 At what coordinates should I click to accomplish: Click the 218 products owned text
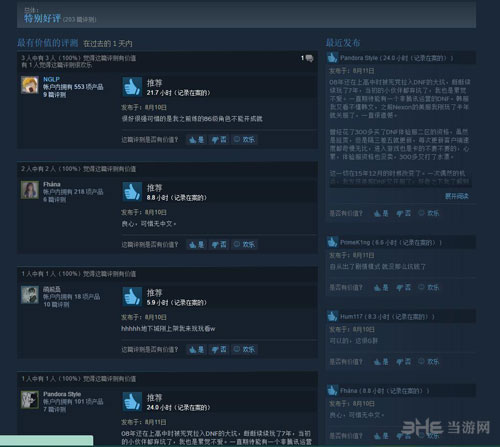tap(73, 192)
